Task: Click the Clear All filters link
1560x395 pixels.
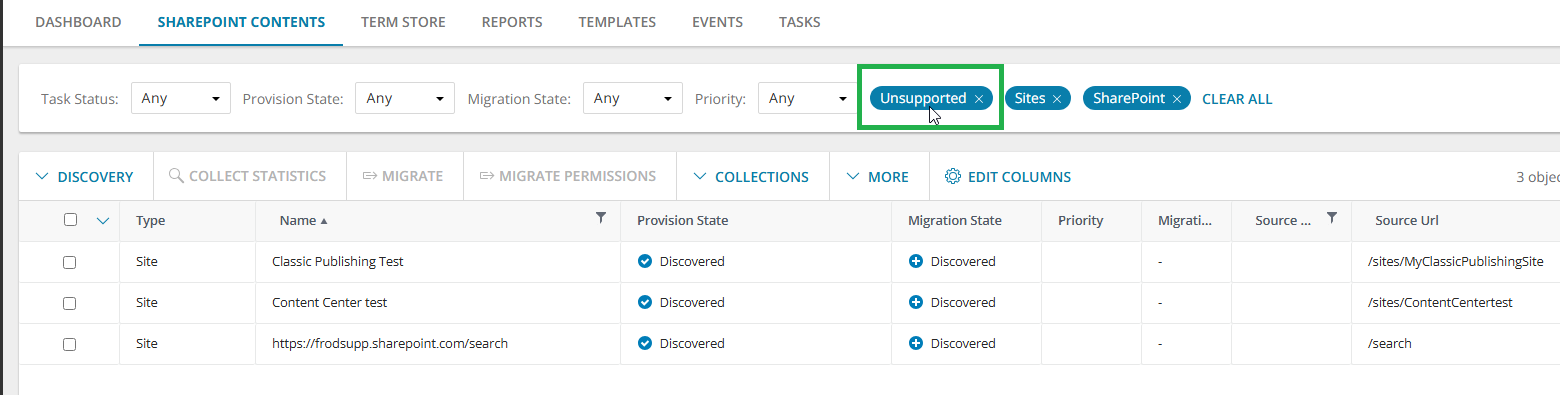Action: (1237, 99)
